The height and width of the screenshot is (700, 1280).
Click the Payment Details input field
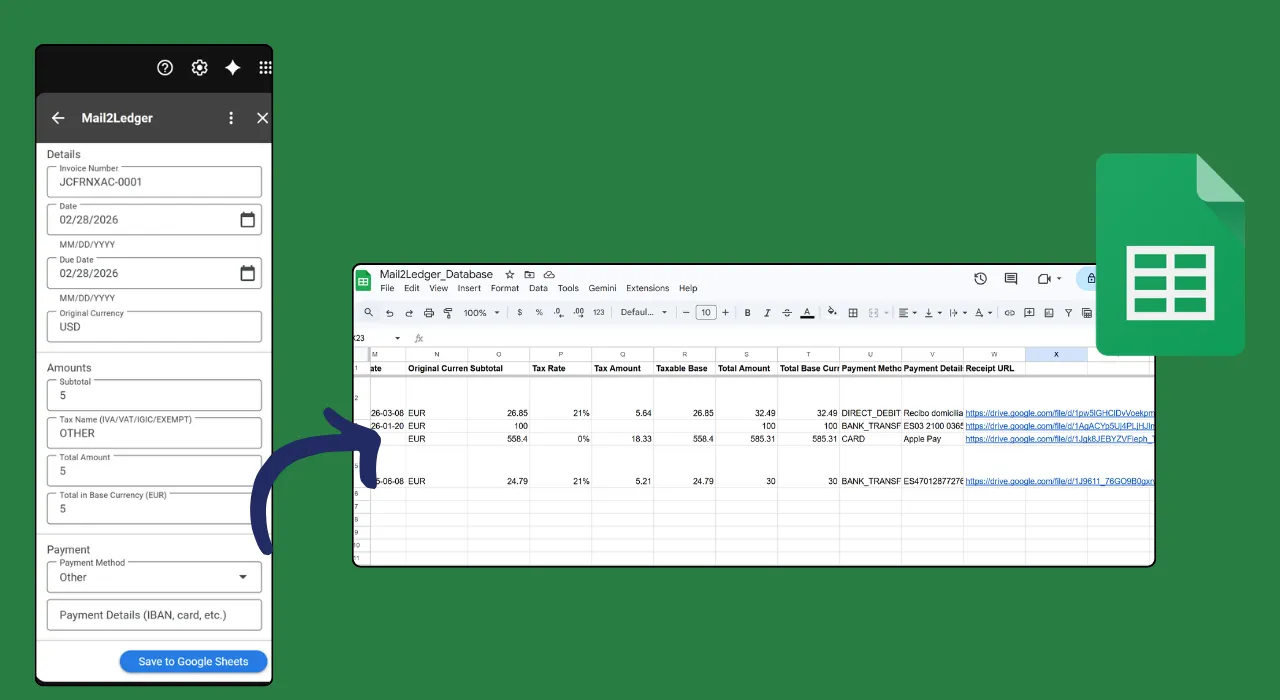click(153, 614)
